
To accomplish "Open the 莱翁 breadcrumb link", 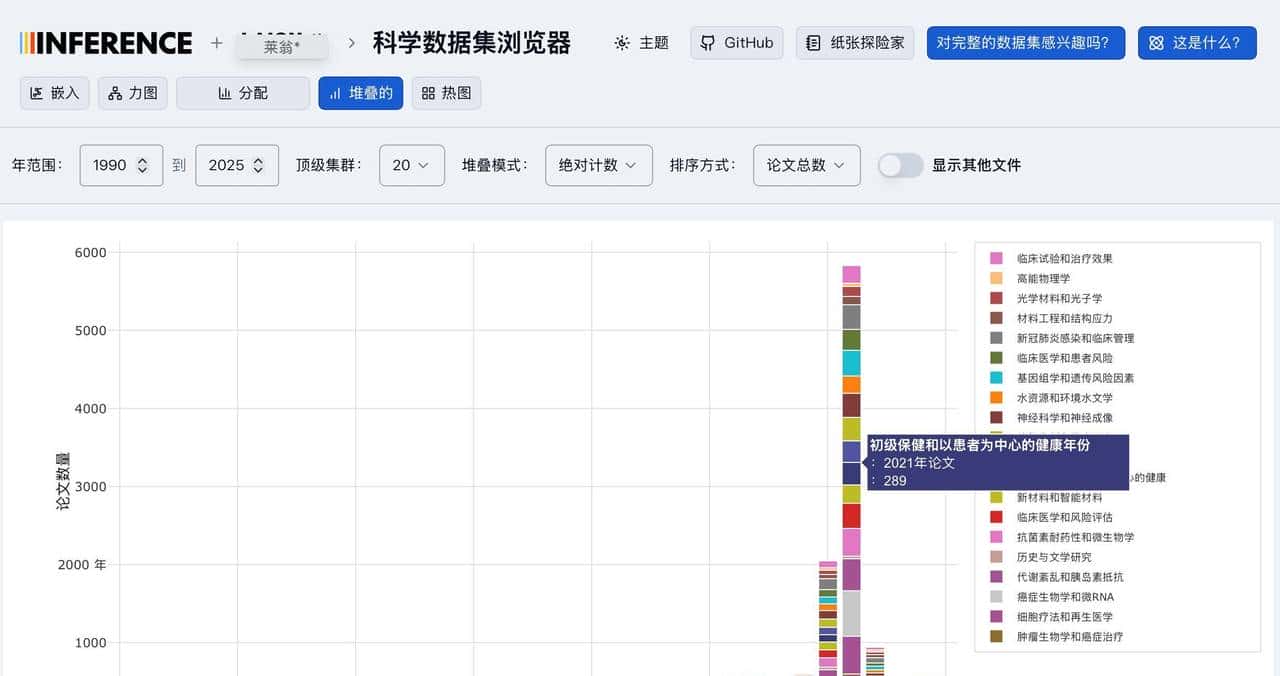I will click(283, 45).
